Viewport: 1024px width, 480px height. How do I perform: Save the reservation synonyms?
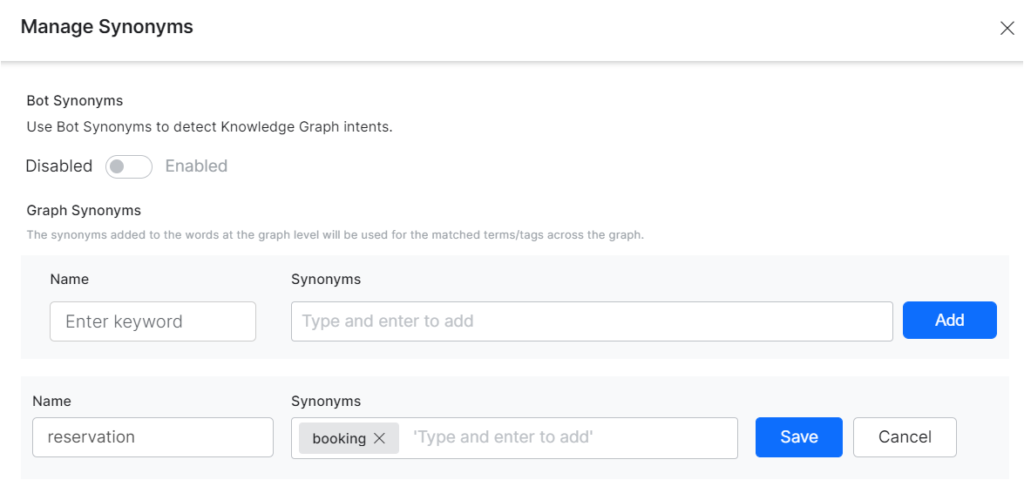[798, 437]
